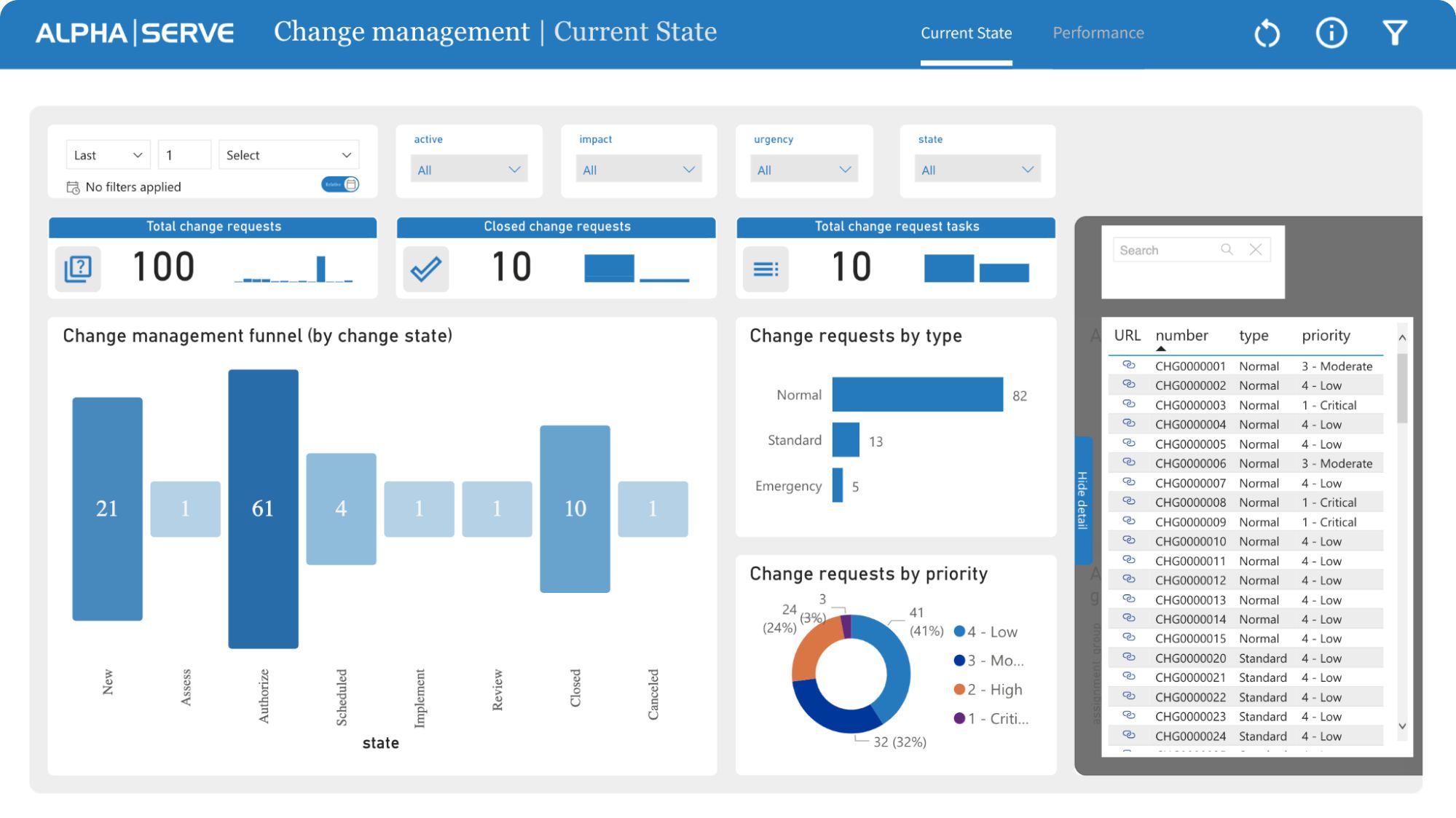This screenshot has width=1456, height=818.
Task: Click the checkmark icon on Closed change requests
Action: (426, 268)
